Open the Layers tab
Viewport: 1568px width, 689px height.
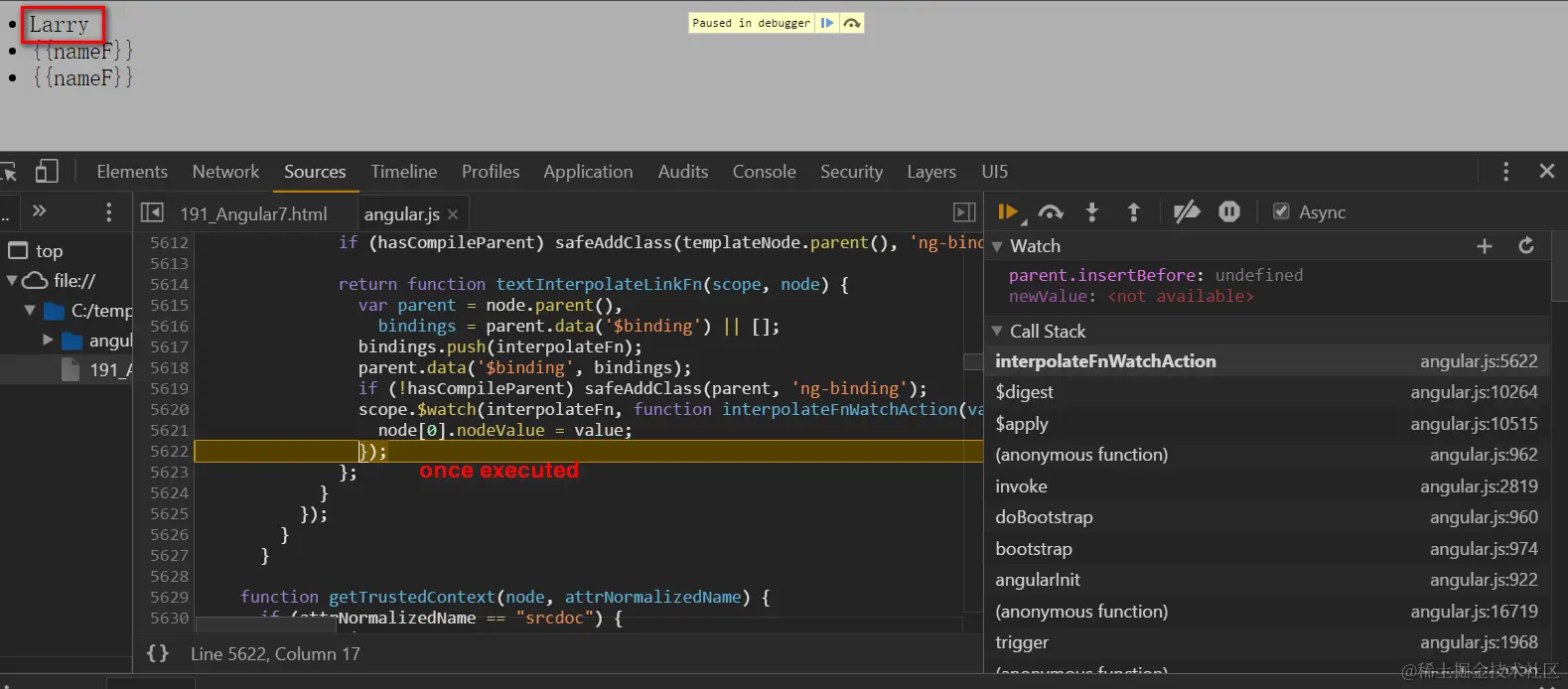click(931, 172)
